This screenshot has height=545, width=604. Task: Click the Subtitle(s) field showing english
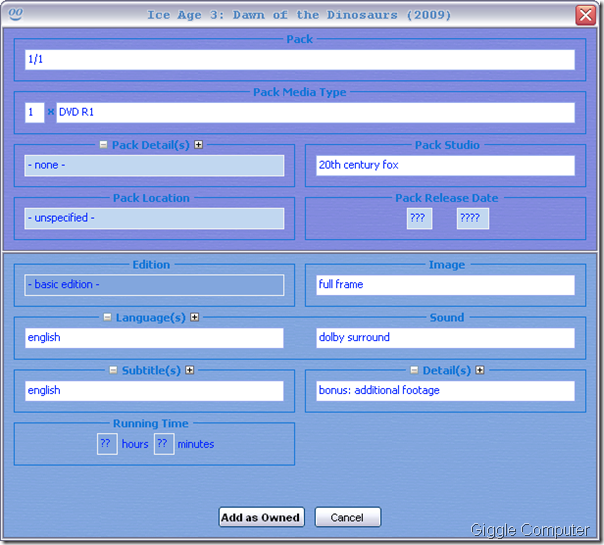[154, 391]
